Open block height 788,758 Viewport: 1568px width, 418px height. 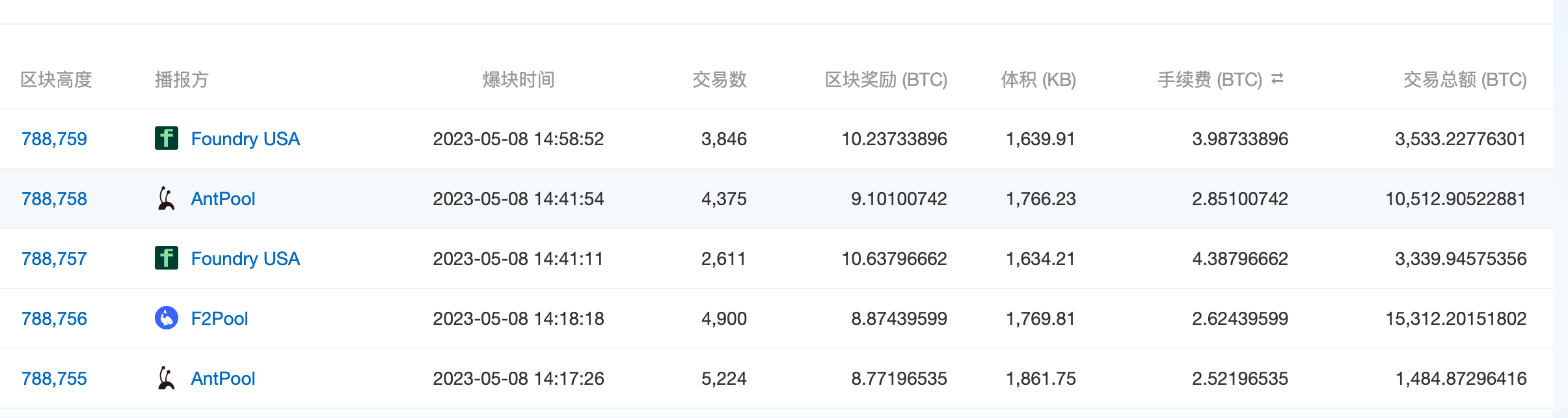tap(54, 199)
